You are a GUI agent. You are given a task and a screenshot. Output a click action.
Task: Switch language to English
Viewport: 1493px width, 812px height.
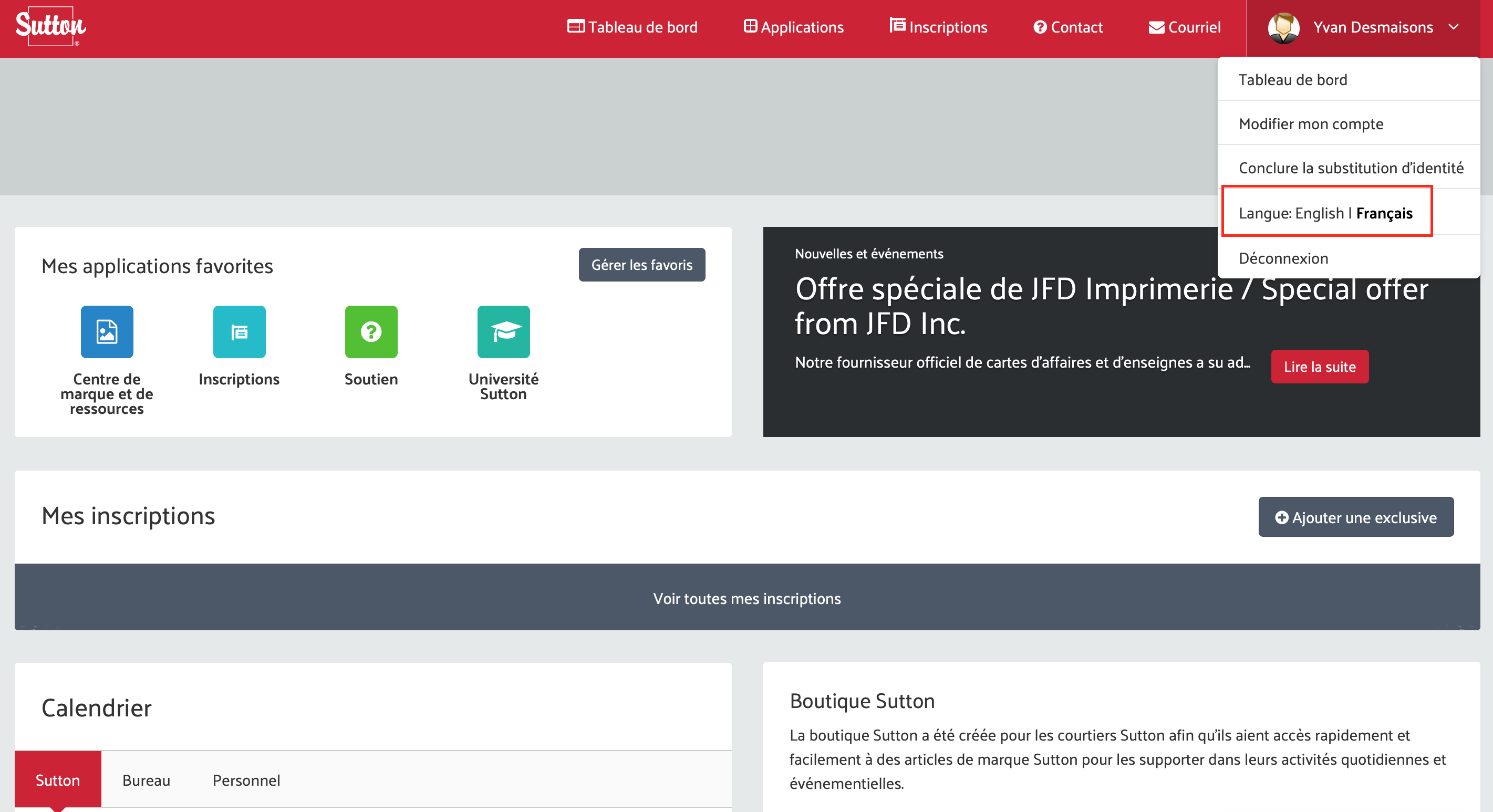[1319, 213]
